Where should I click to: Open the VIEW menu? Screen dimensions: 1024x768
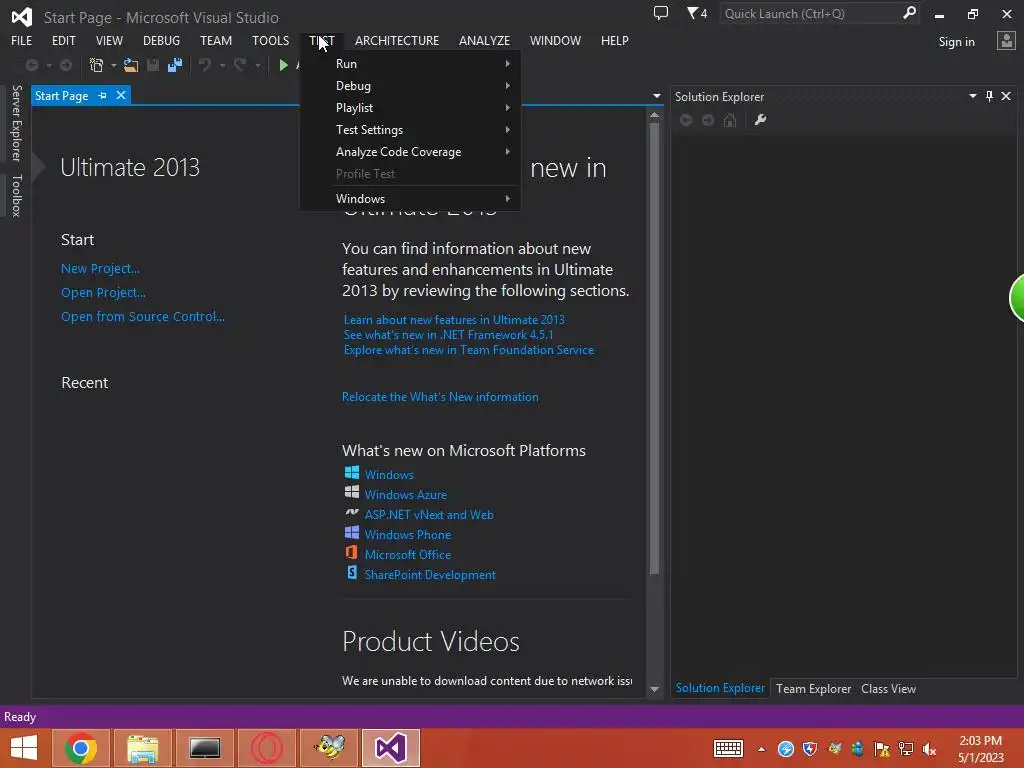[x=109, y=40]
